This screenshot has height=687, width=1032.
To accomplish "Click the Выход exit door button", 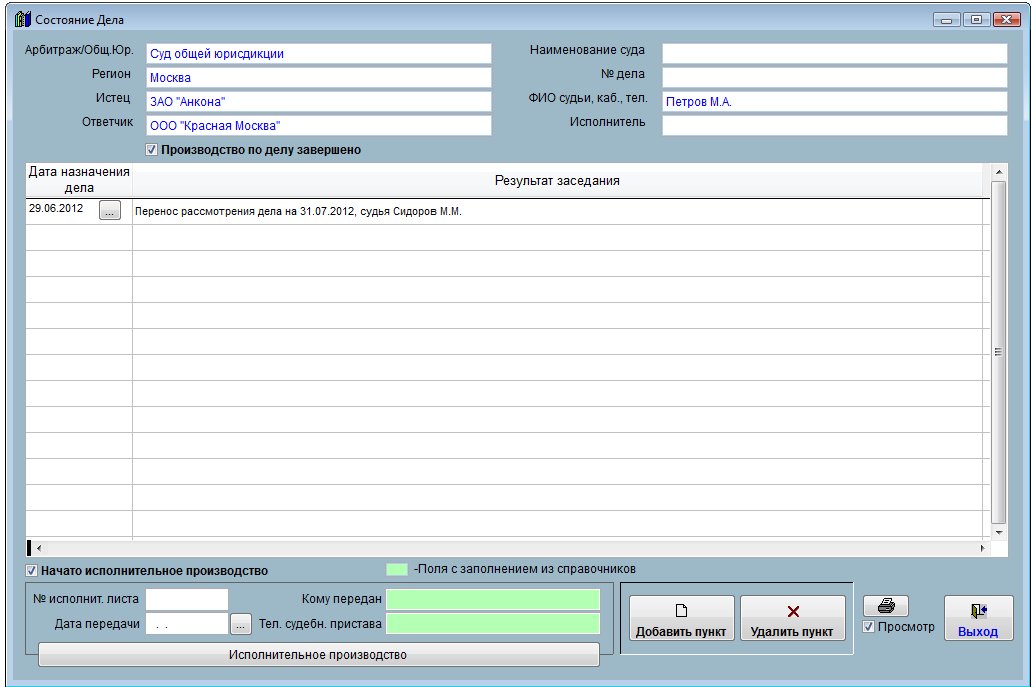I will click(978, 618).
